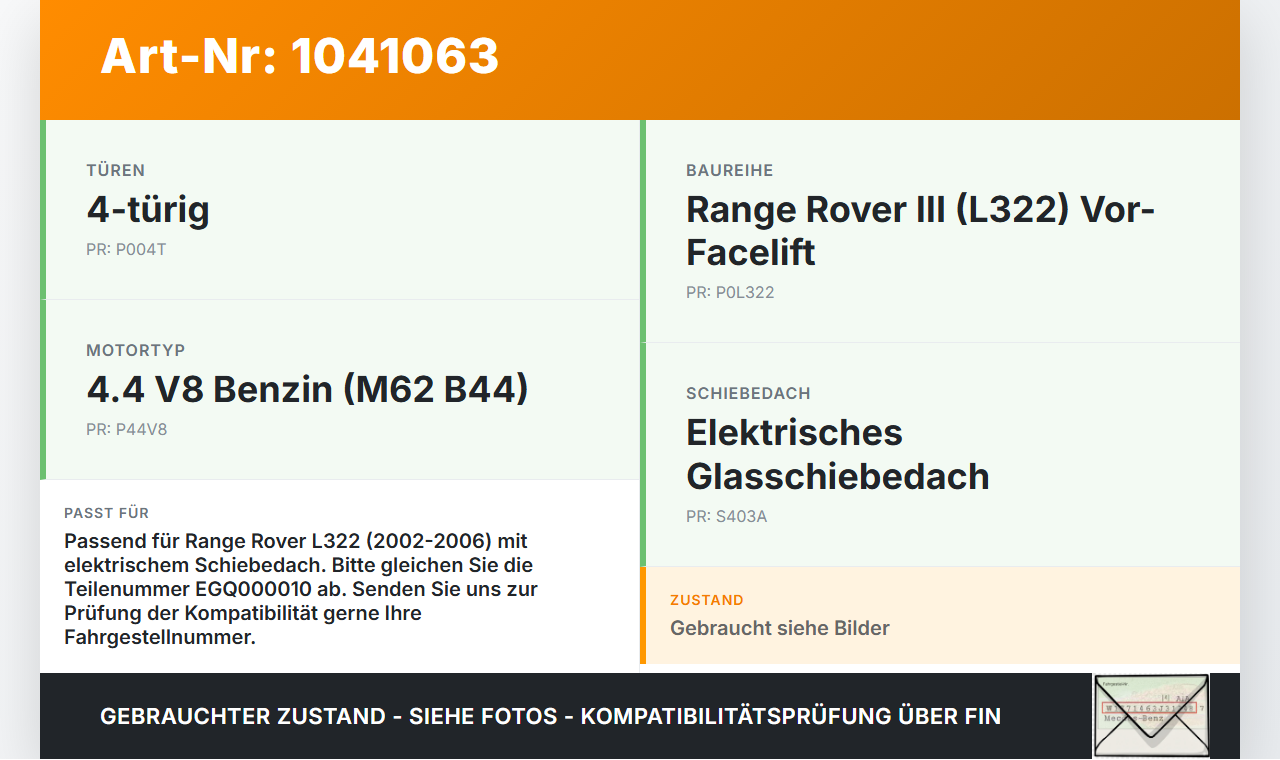Select the Art-Nr: 1041063 heading

(x=300, y=56)
